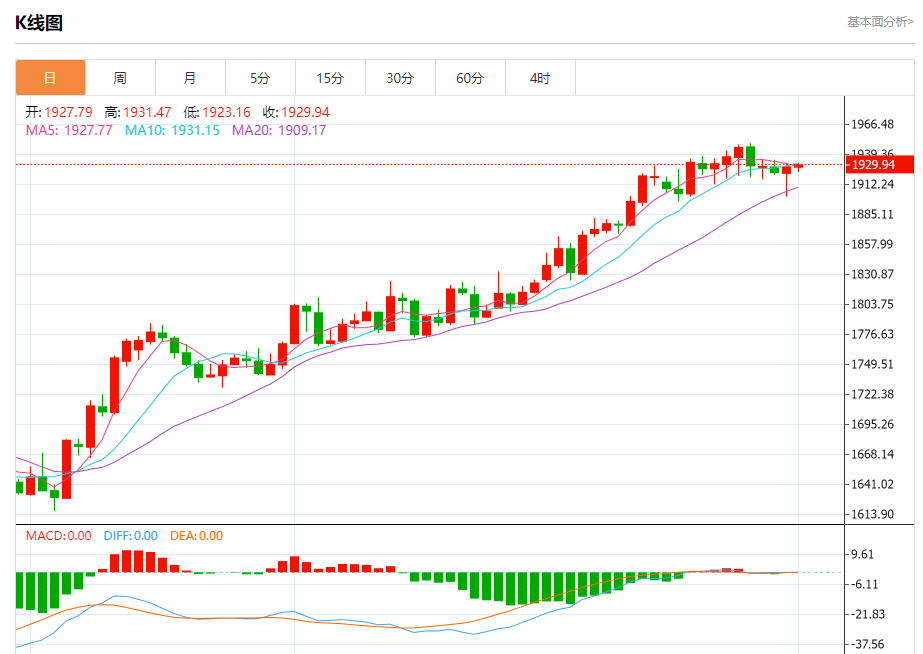Click the 1776.63 price axis label
923x654 pixels.
(x=872, y=334)
